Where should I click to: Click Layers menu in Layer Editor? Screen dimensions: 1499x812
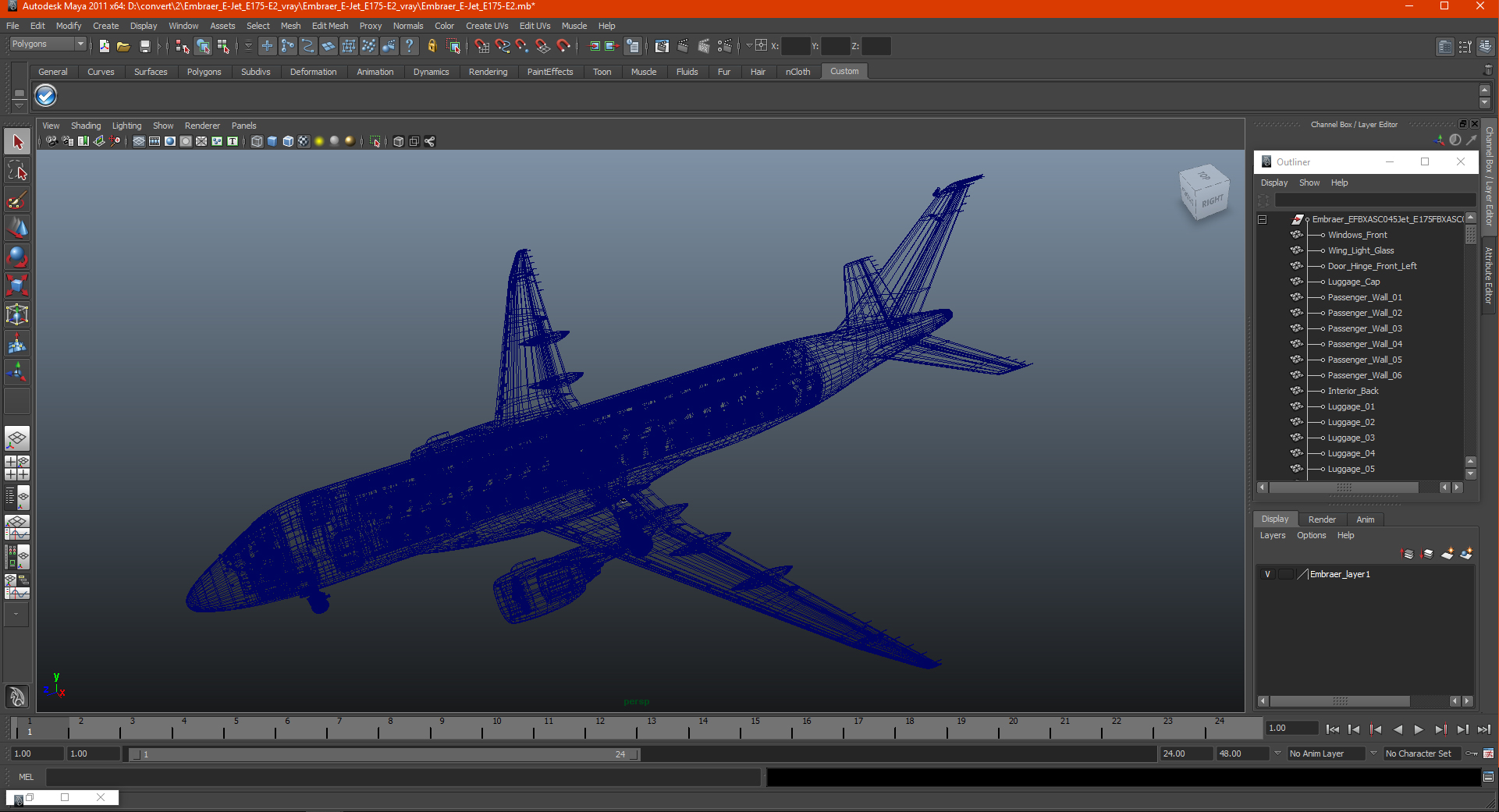tap(1272, 535)
